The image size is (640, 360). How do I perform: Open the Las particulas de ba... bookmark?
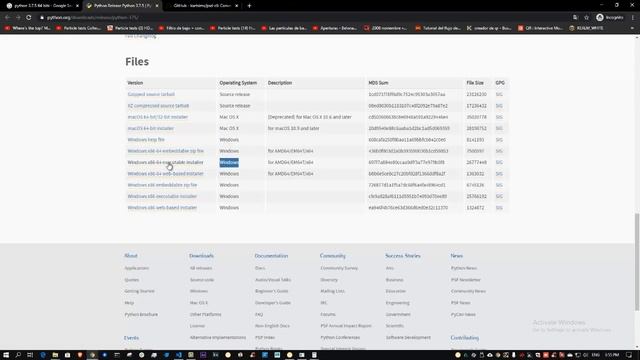284,28
